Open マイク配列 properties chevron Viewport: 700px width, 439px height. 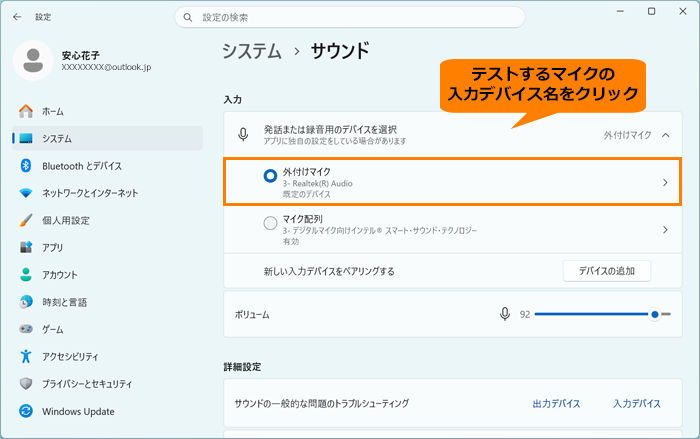tap(665, 230)
